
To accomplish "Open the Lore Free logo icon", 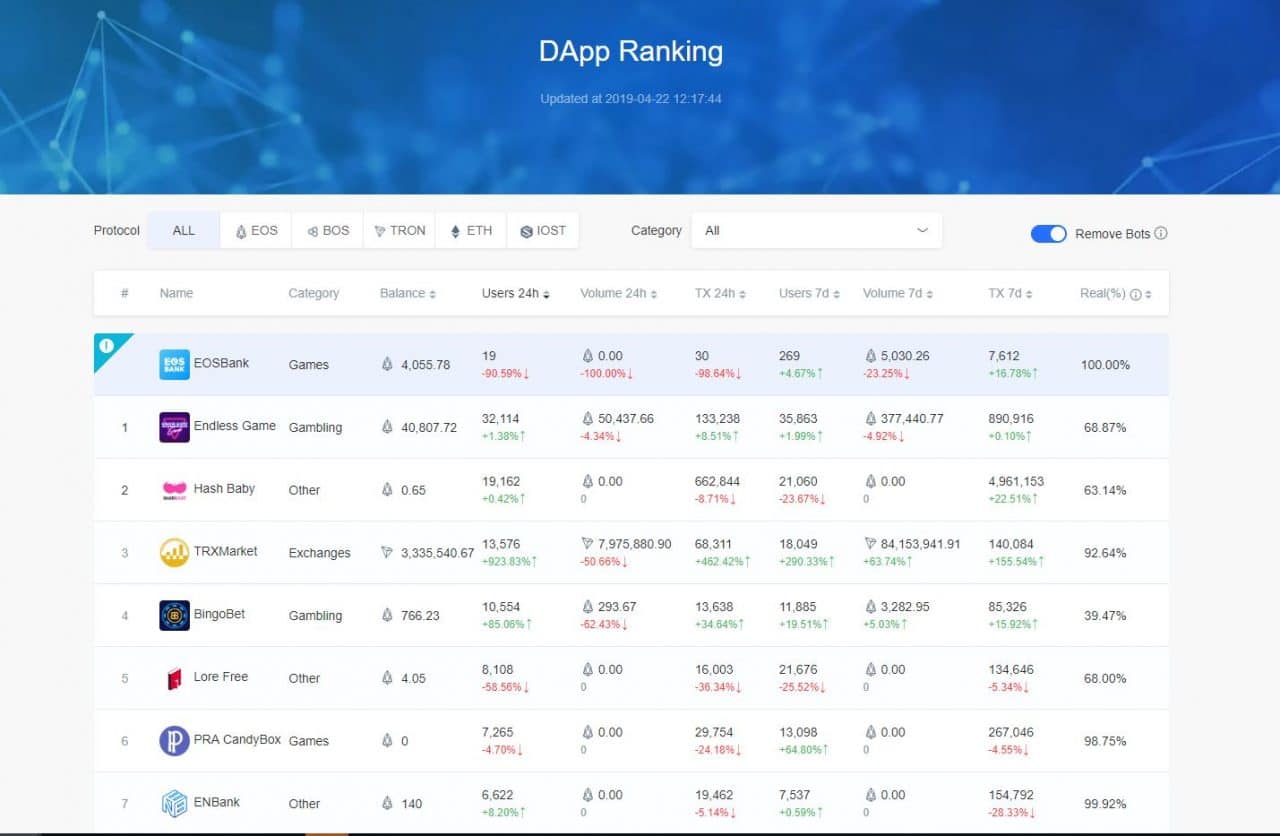I will [x=174, y=678].
